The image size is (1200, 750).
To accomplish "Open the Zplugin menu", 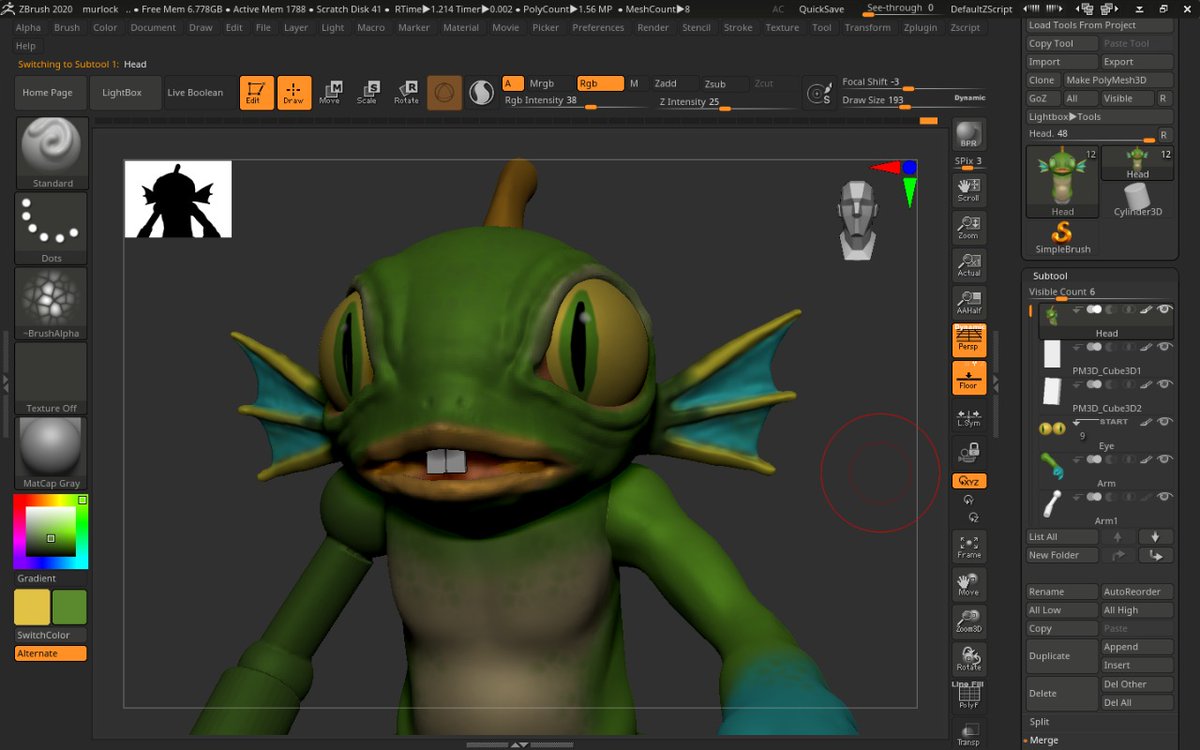I will pos(920,28).
